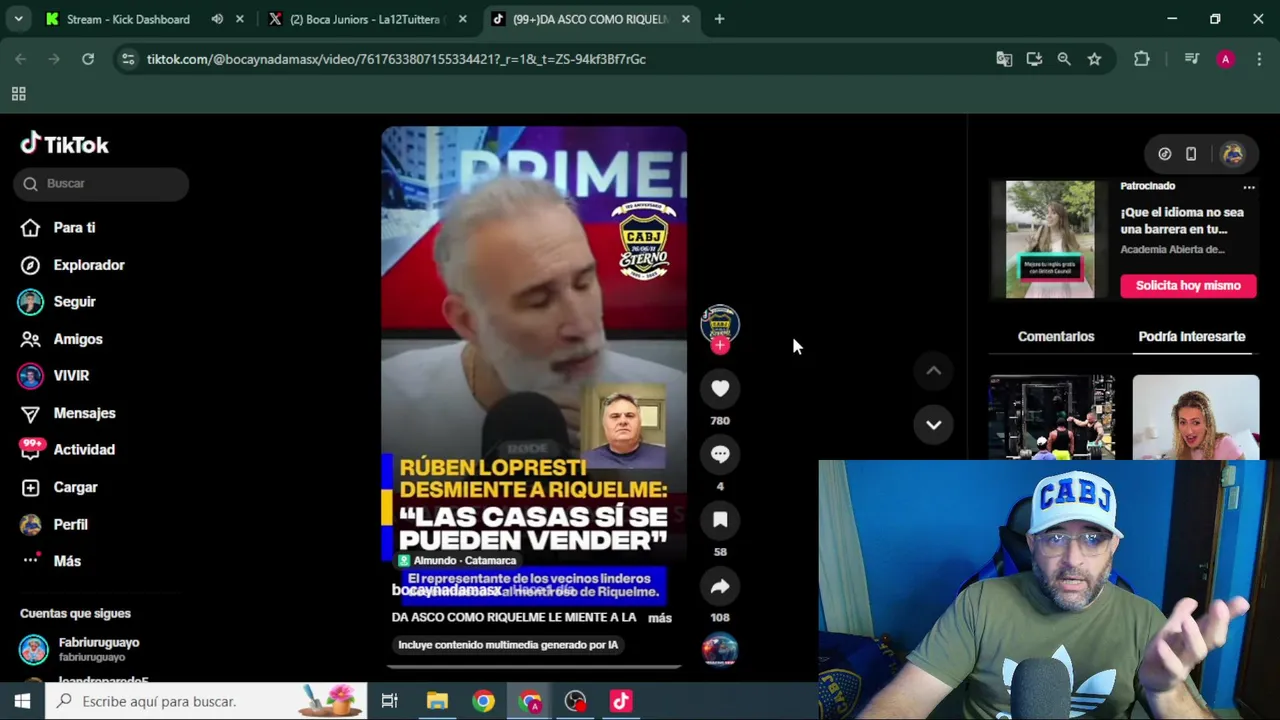
Task: Open media controls icon
Action: coord(1191,59)
